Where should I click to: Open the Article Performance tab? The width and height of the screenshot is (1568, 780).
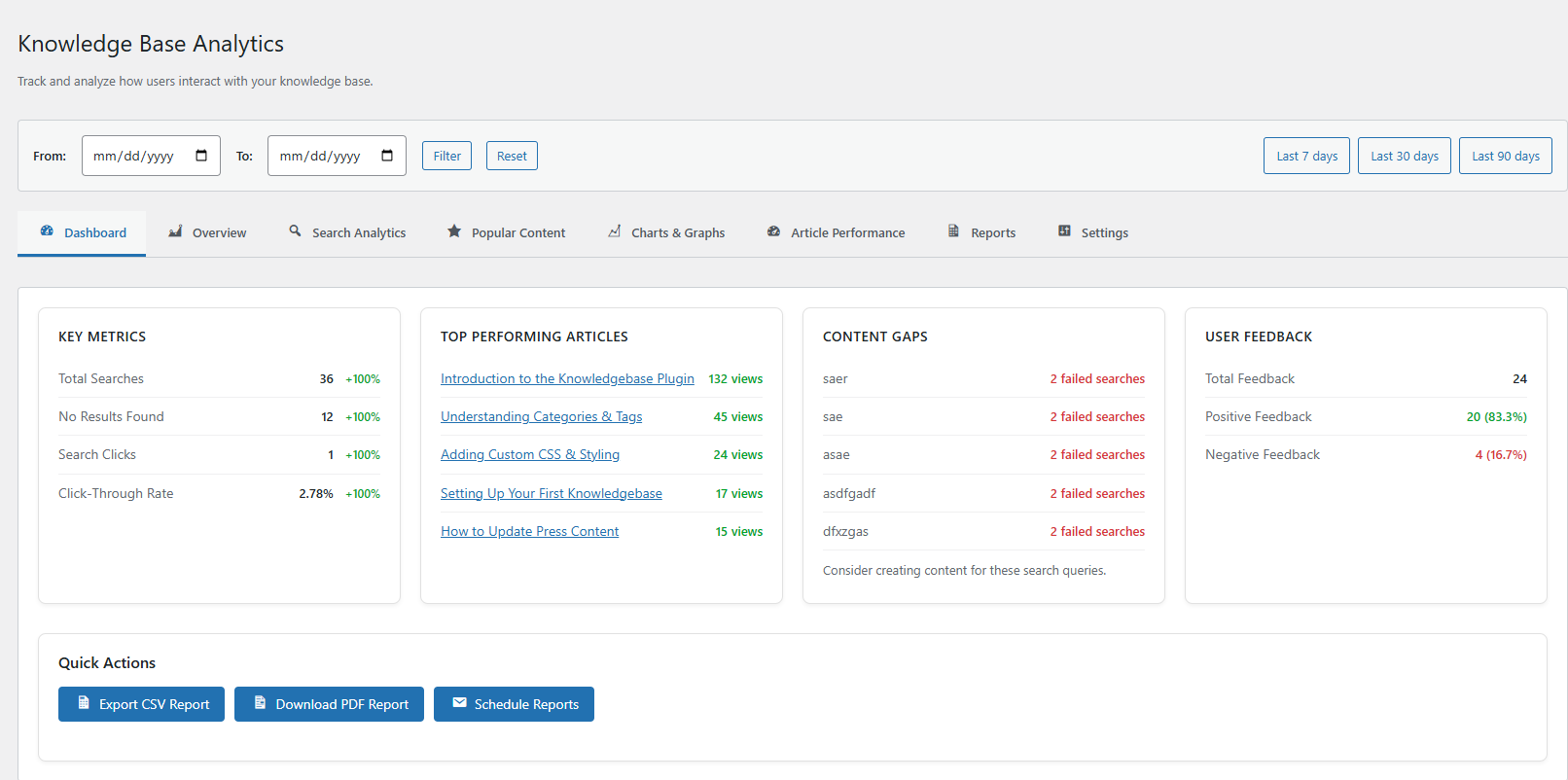(836, 233)
